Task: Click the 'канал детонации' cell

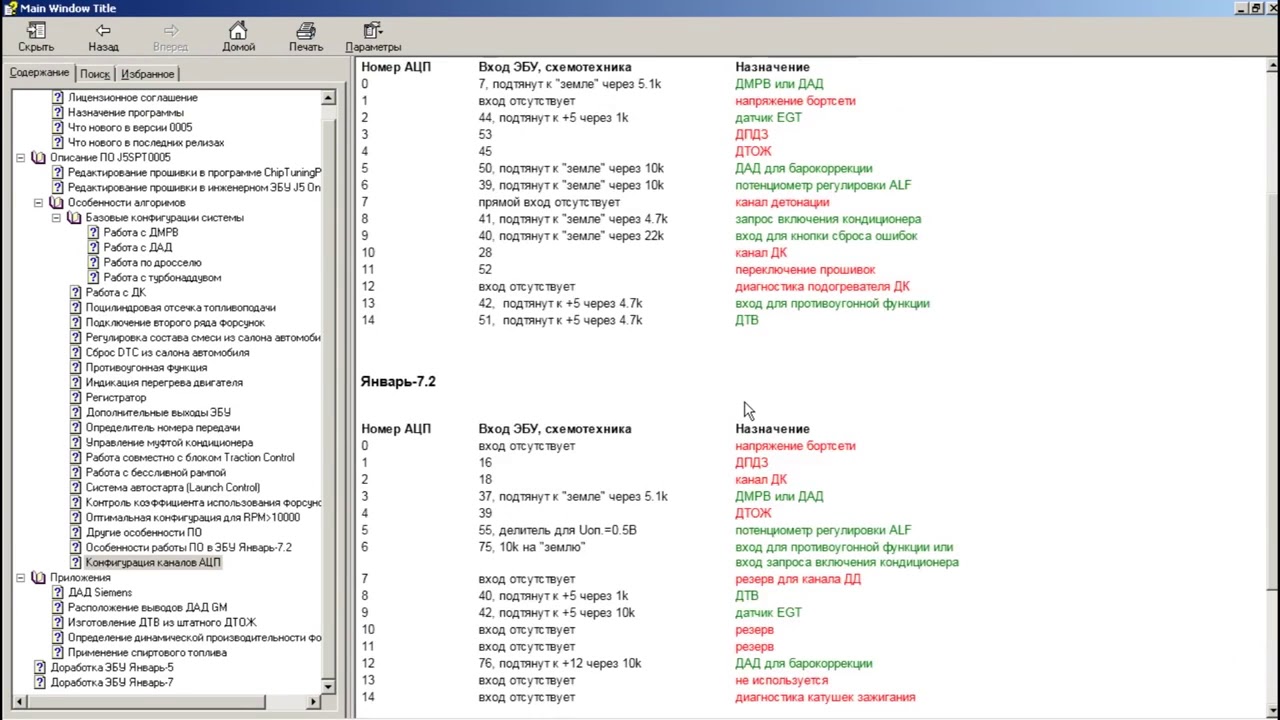Action: [x=782, y=202]
